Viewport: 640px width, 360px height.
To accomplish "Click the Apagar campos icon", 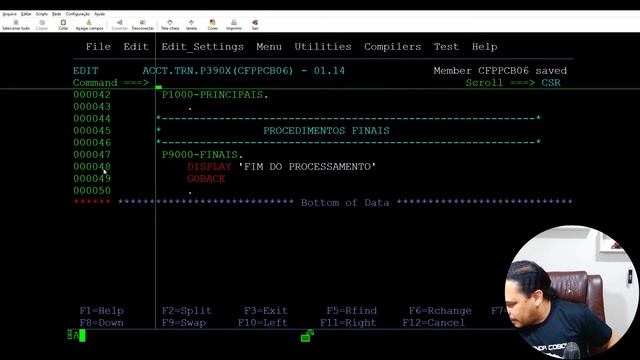I will pyautogui.click(x=89, y=25).
